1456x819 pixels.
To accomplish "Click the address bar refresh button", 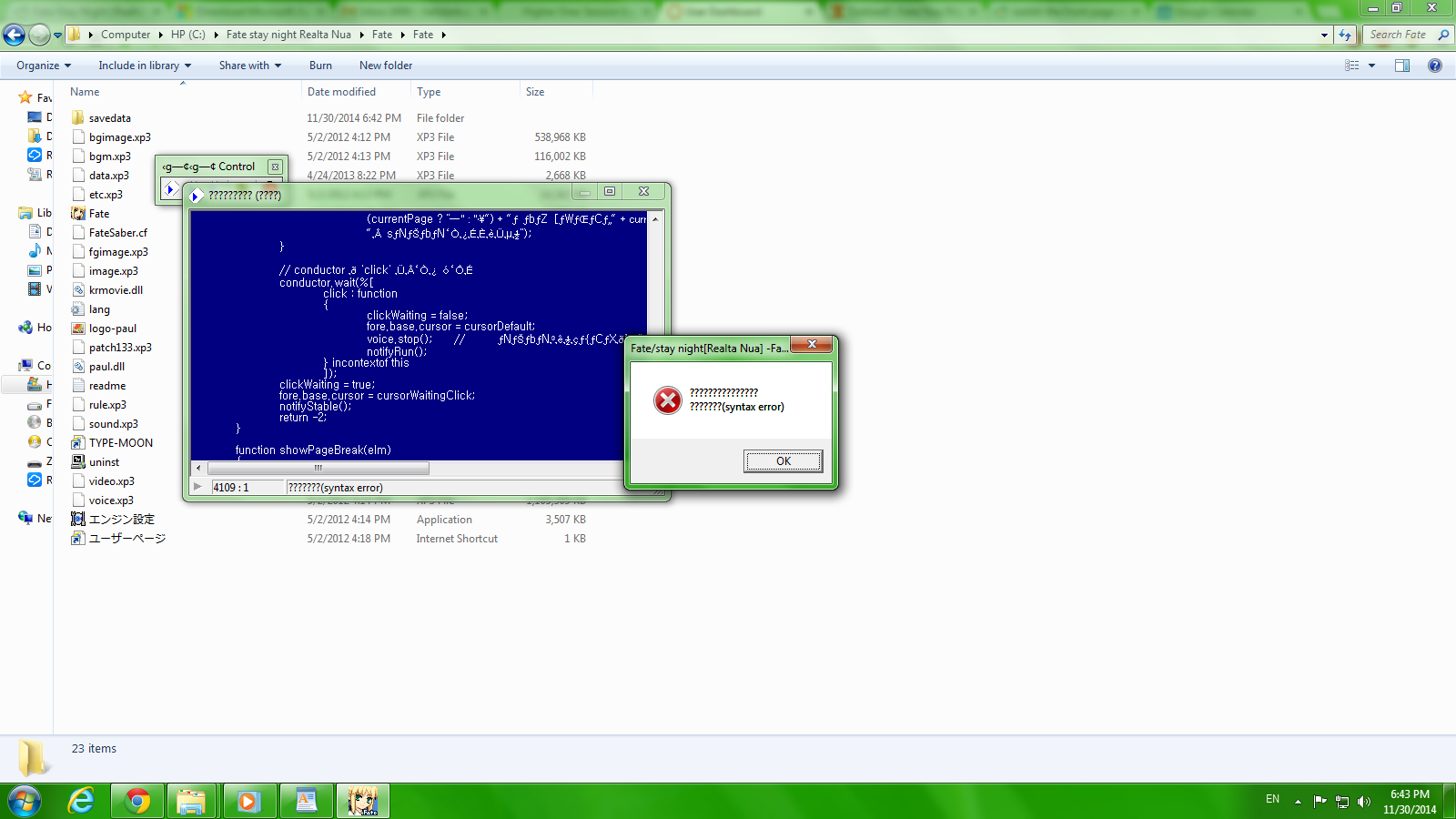I will (x=1345, y=35).
